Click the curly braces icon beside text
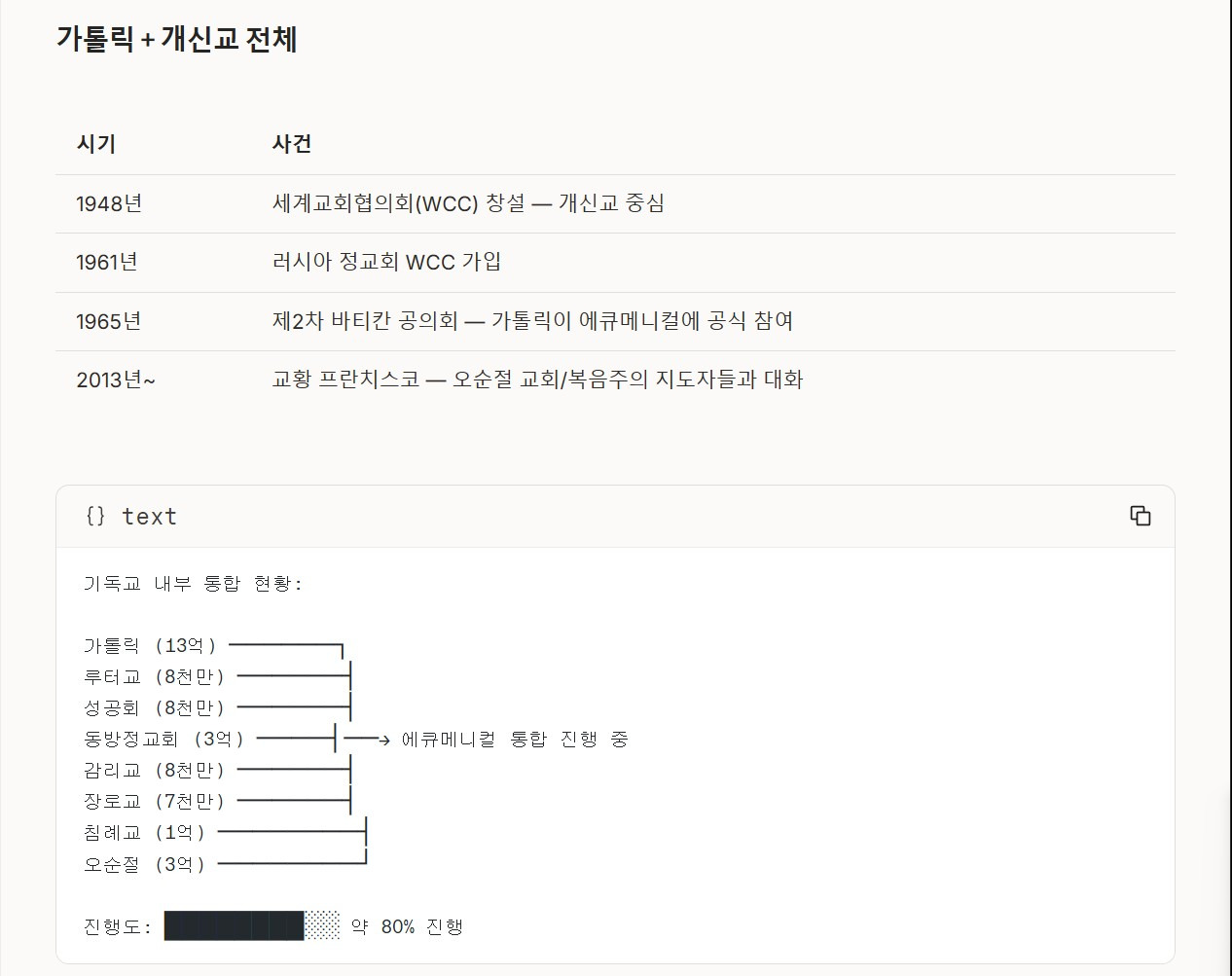The image size is (1232, 976). pos(95,516)
